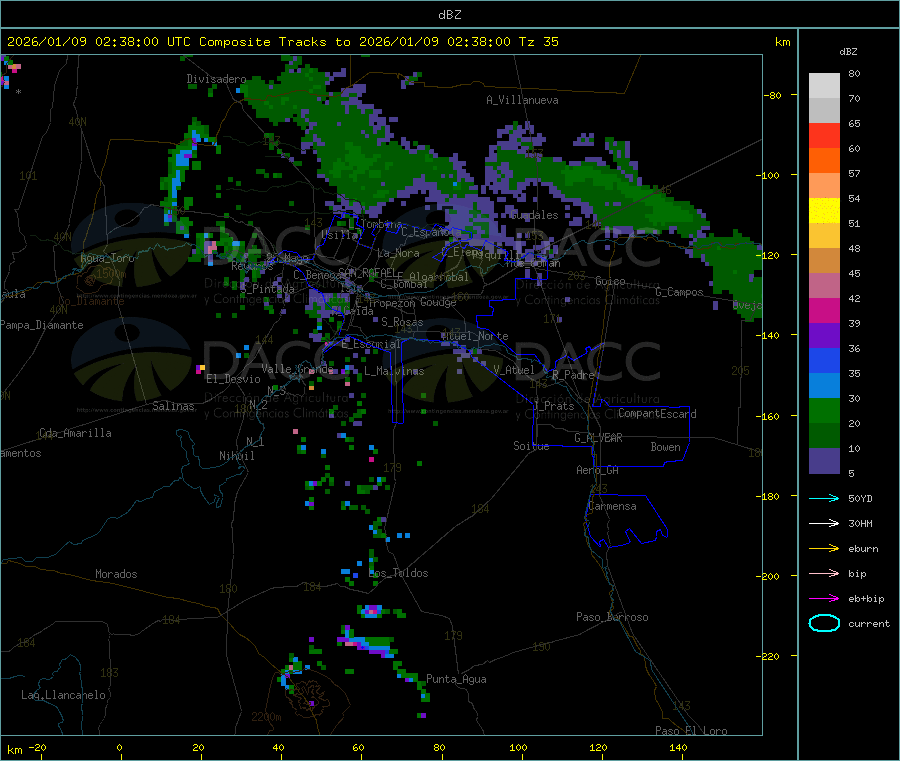Click the Cda_Amarilla map label
The image size is (900, 761).
click(x=75, y=433)
